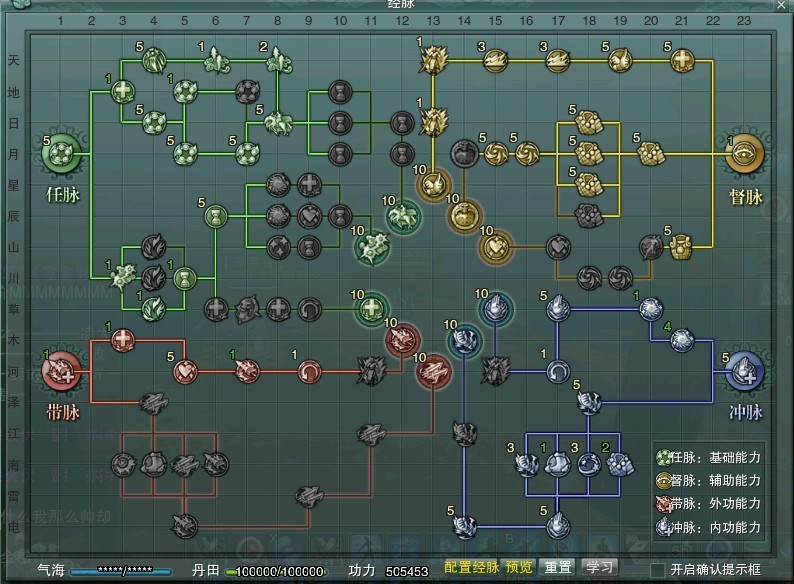794x584 pixels.
Task: Click the glowing gold heart acupoint node
Action: click(x=495, y=245)
